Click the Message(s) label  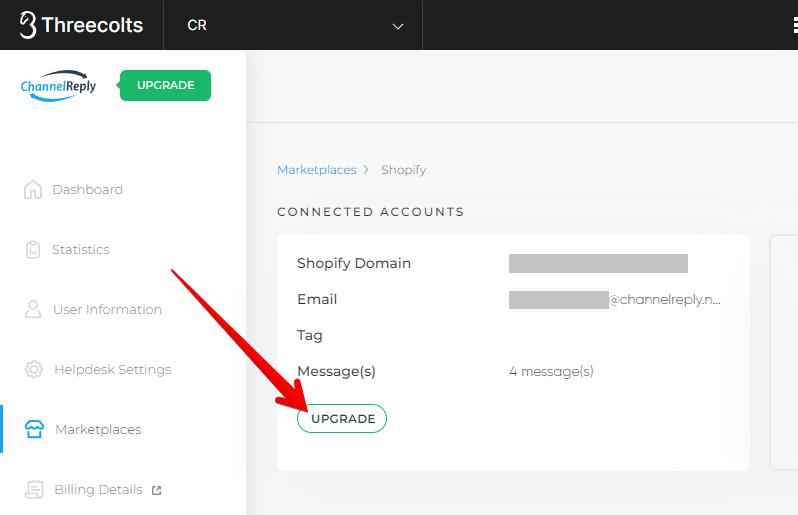click(336, 371)
